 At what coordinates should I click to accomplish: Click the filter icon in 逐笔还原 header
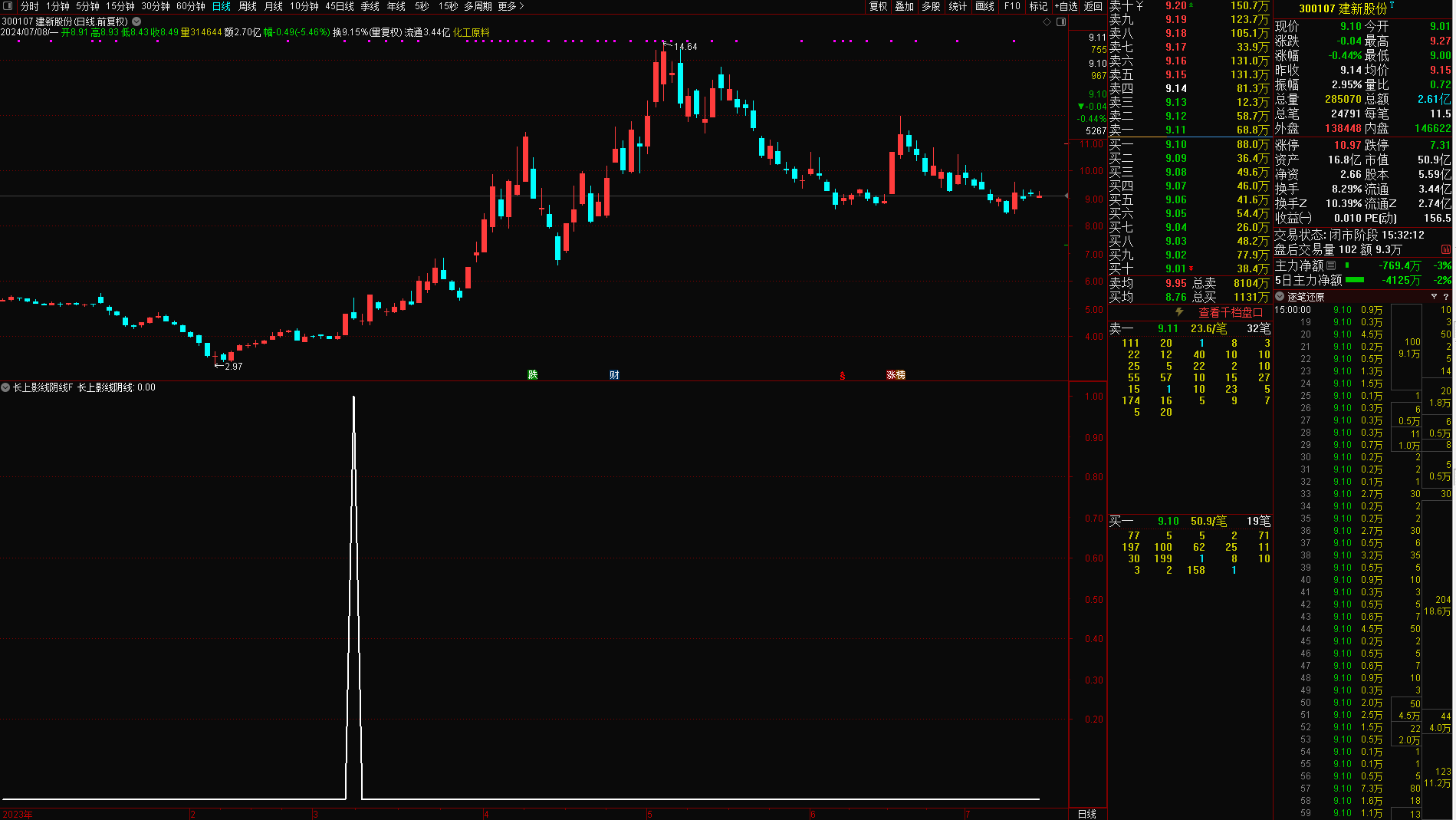(x=1434, y=297)
